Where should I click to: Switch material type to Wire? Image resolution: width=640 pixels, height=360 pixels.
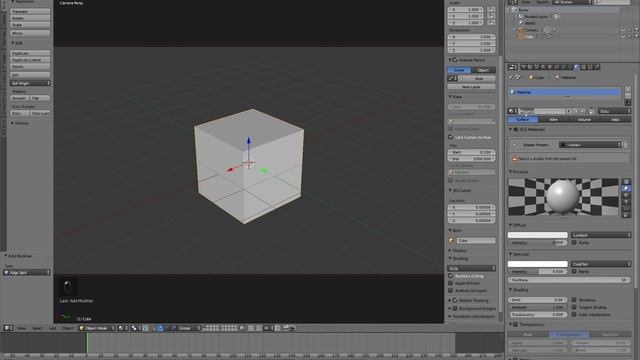coord(553,120)
